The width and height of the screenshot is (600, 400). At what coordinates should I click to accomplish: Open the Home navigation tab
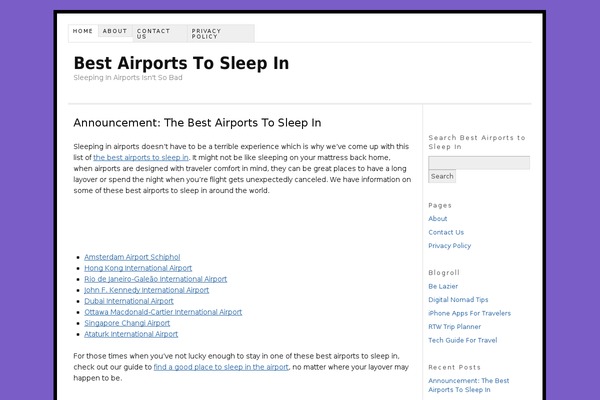coord(83,31)
